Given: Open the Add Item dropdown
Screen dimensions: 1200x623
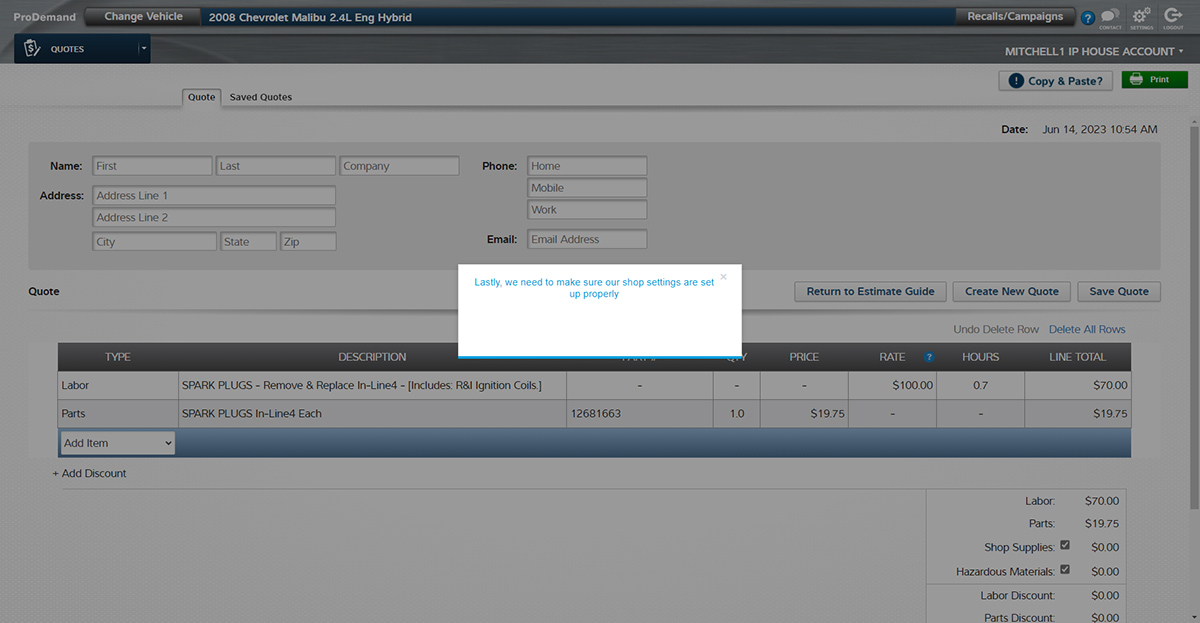Looking at the screenshot, I should (x=117, y=443).
